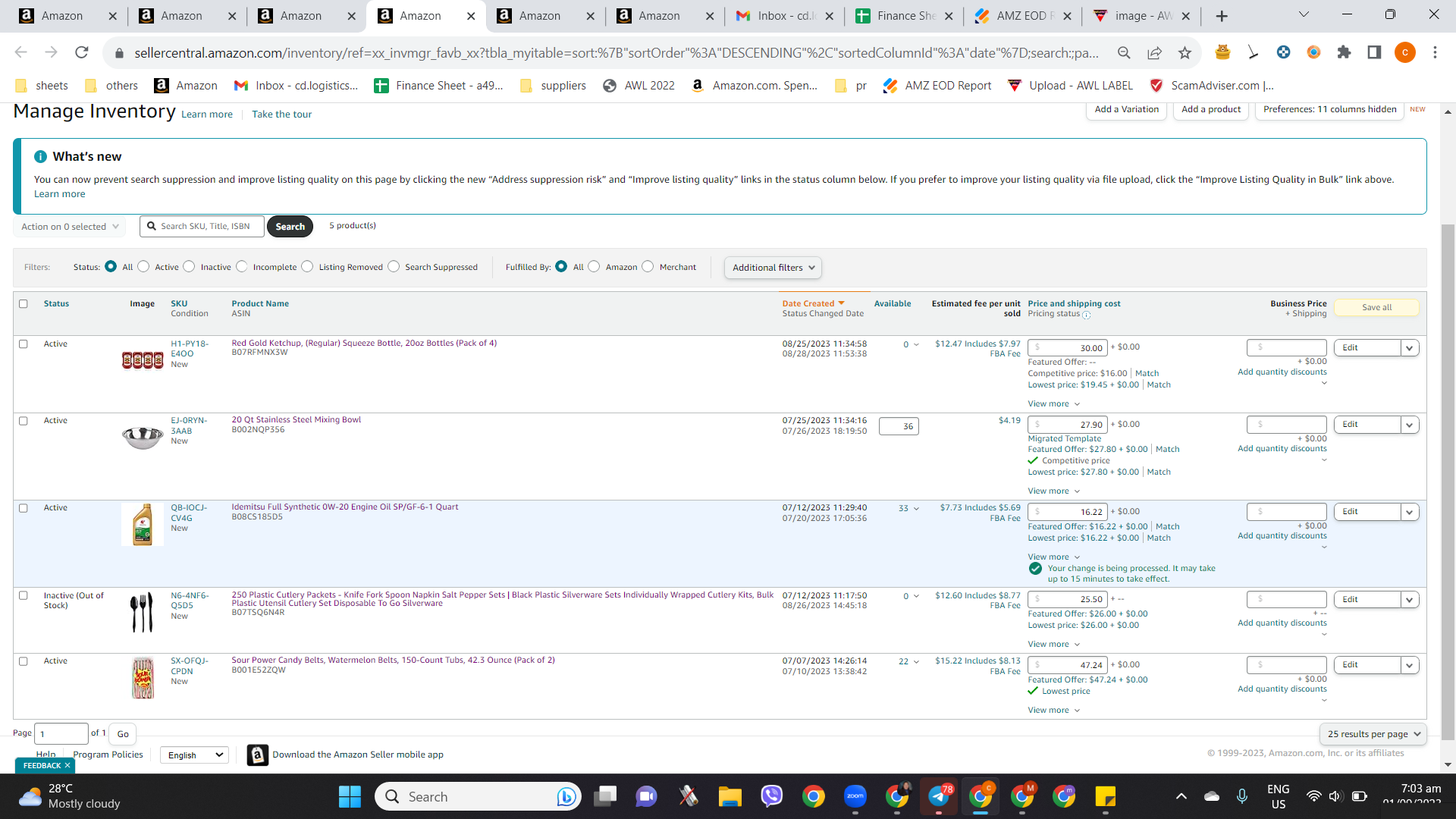Screen dimensions: 1456x819
Task: Switch to the AMZ EOD Report tab
Action: 1023,16
